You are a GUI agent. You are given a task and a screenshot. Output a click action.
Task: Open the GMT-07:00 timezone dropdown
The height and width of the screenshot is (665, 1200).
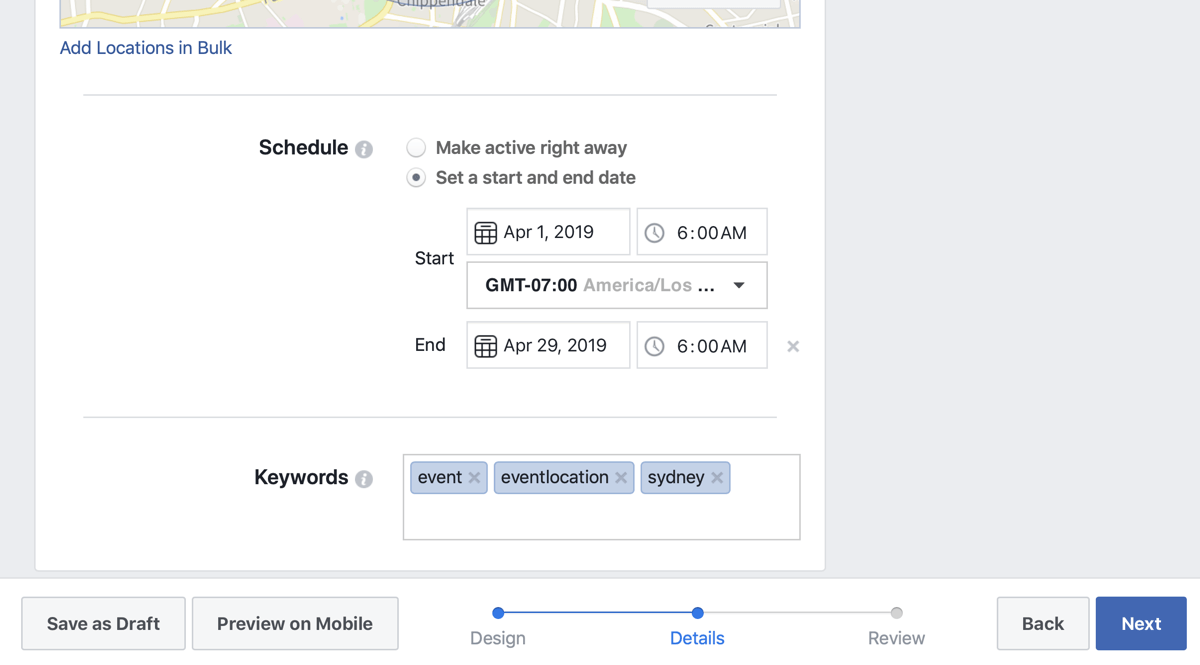pos(616,285)
